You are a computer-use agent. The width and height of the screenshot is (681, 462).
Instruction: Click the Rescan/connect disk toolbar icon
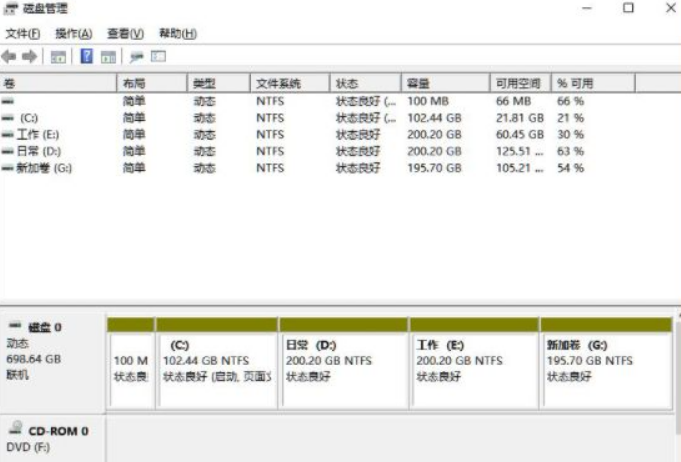coord(137,57)
